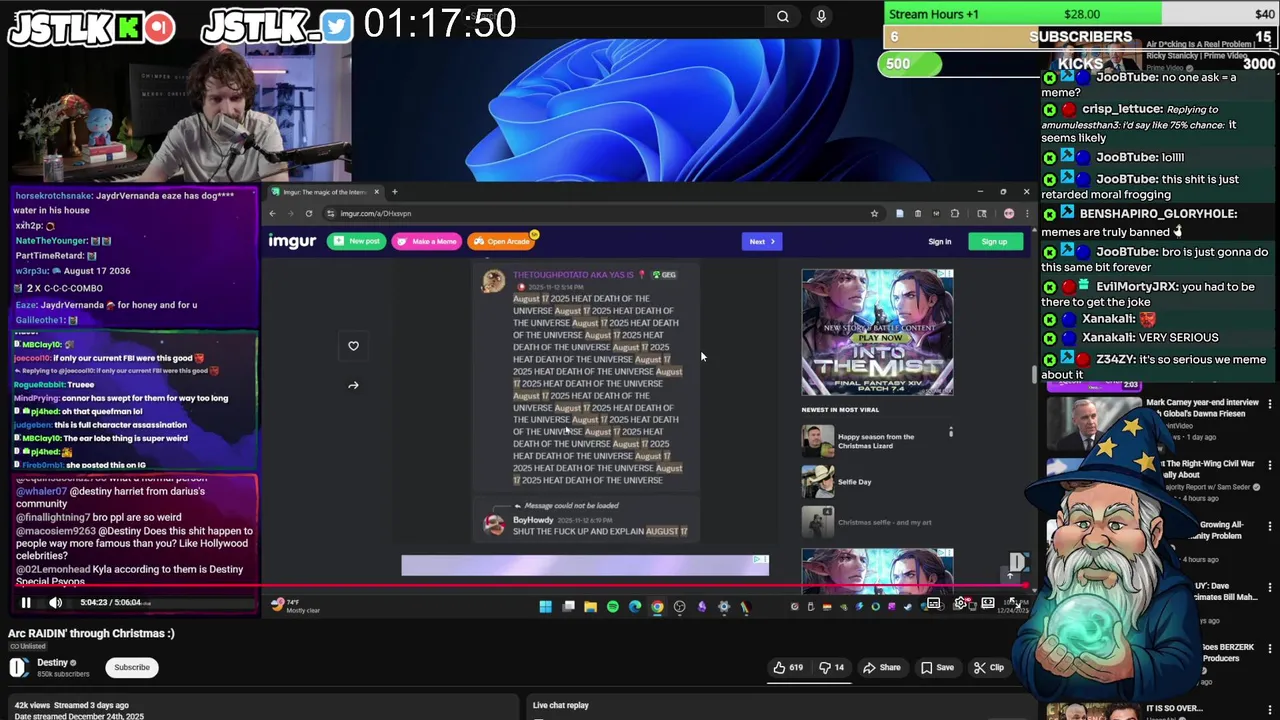Open the Into The Mist Final Fantasy ad

coord(877,332)
